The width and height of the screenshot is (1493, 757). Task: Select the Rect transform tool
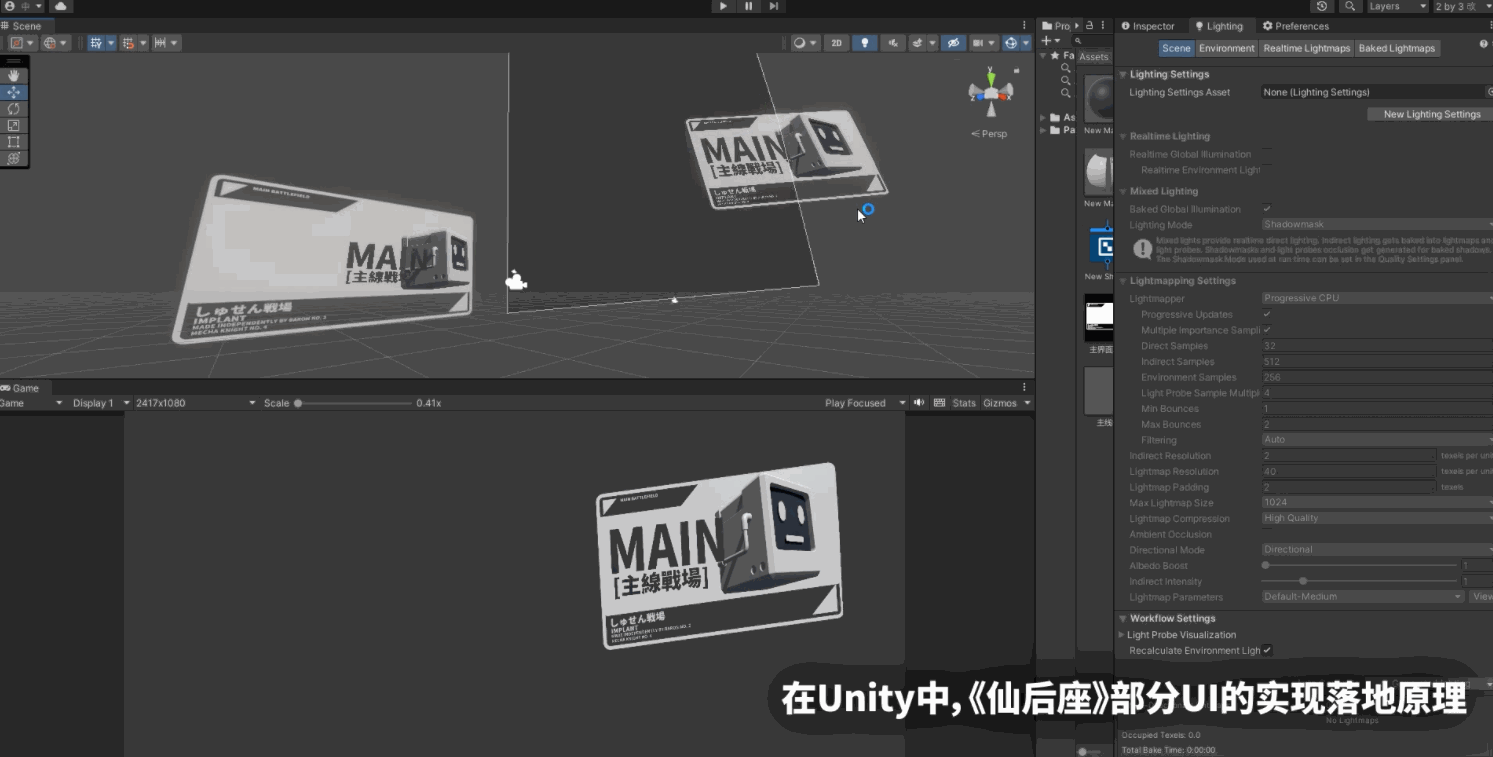coord(14,139)
